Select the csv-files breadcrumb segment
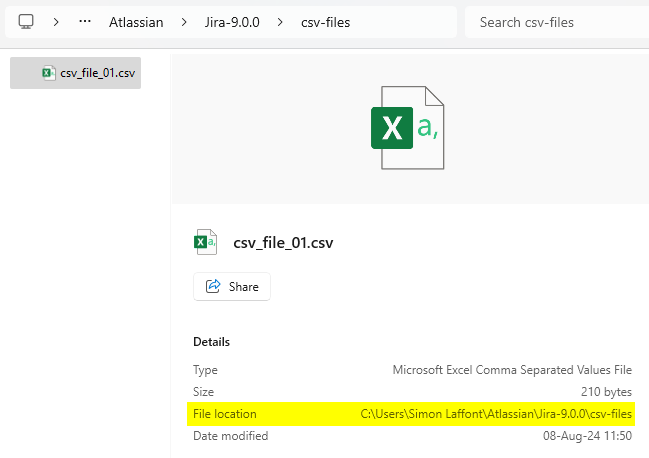Viewport: 649px width, 458px height. point(325,22)
